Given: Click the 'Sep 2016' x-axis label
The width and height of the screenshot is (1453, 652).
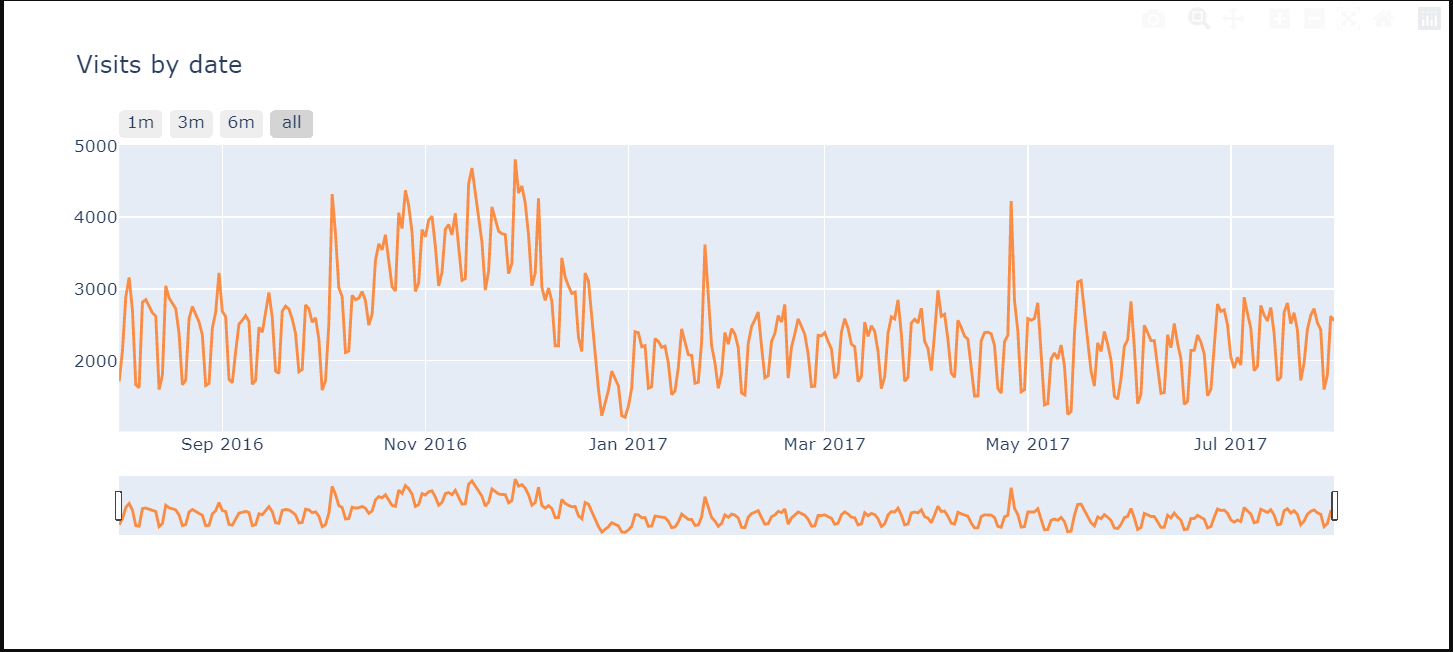Looking at the screenshot, I should pyautogui.click(x=222, y=444).
